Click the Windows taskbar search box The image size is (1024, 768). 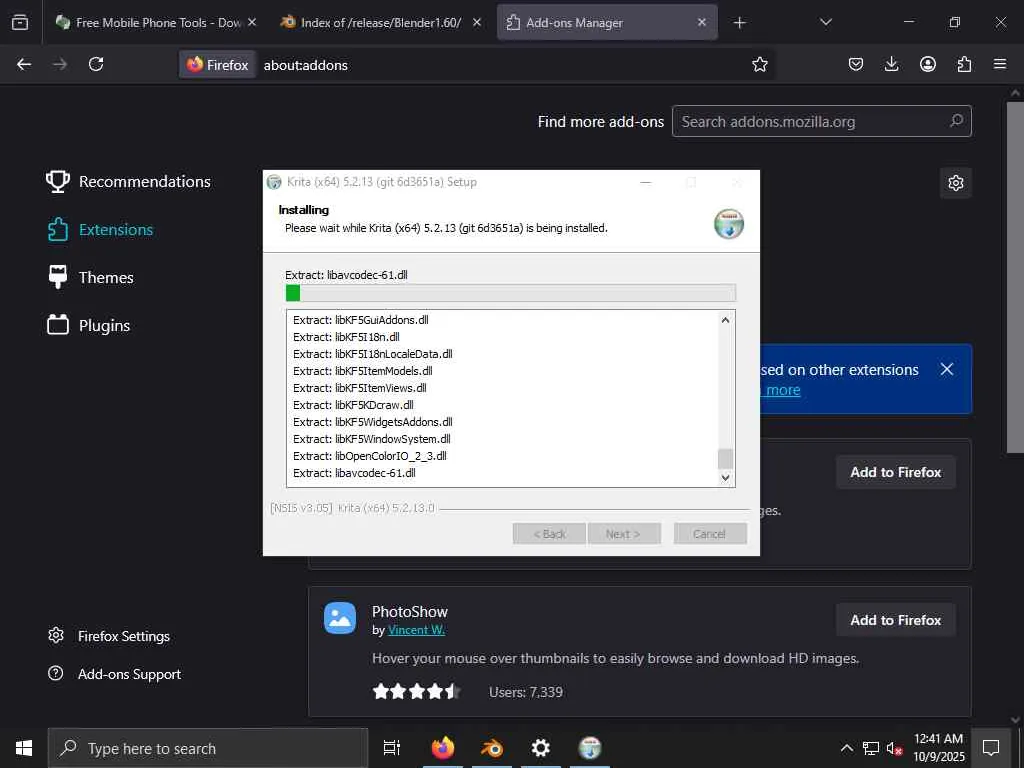(208, 748)
